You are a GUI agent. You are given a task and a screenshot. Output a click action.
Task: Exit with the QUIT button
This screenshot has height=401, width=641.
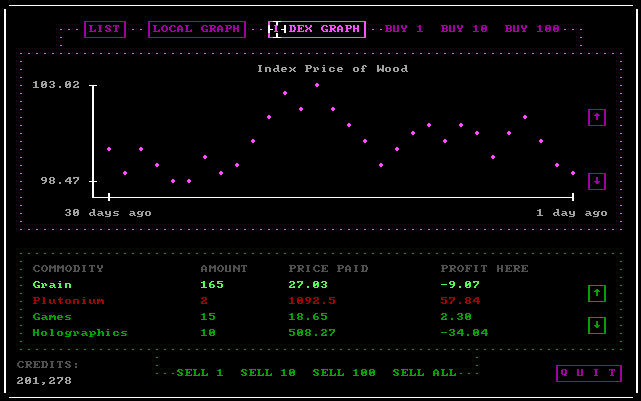pos(588,373)
